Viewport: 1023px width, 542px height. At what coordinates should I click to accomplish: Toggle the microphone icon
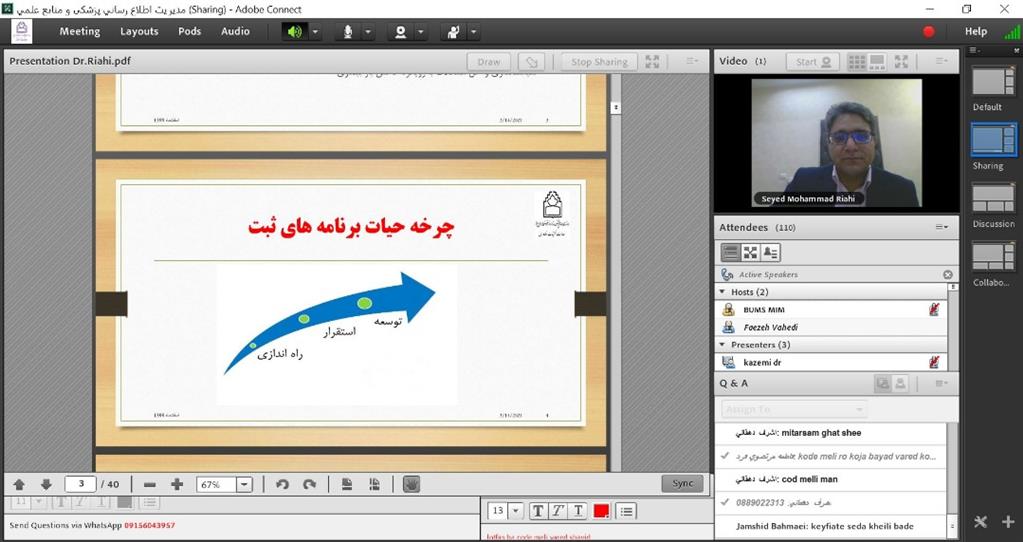[x=348, y=31]
